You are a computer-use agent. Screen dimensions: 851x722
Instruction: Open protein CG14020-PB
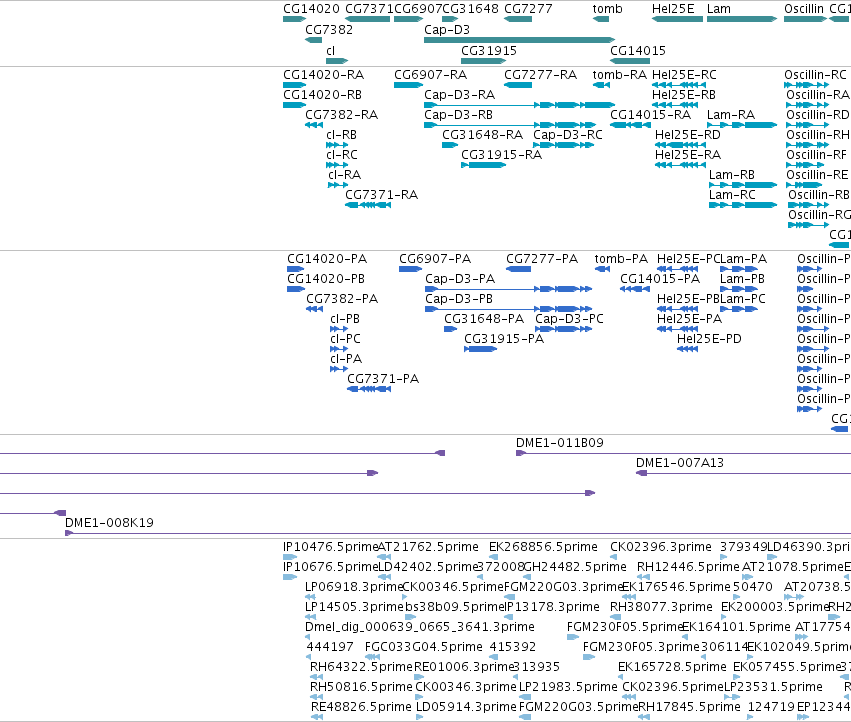pos(296,289)
